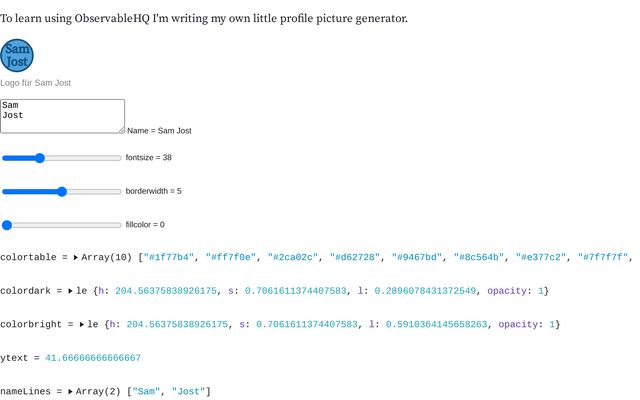Expand the nameLines array triangle
The width and height of the screenshot is (640, 400).
click(70, 391)
